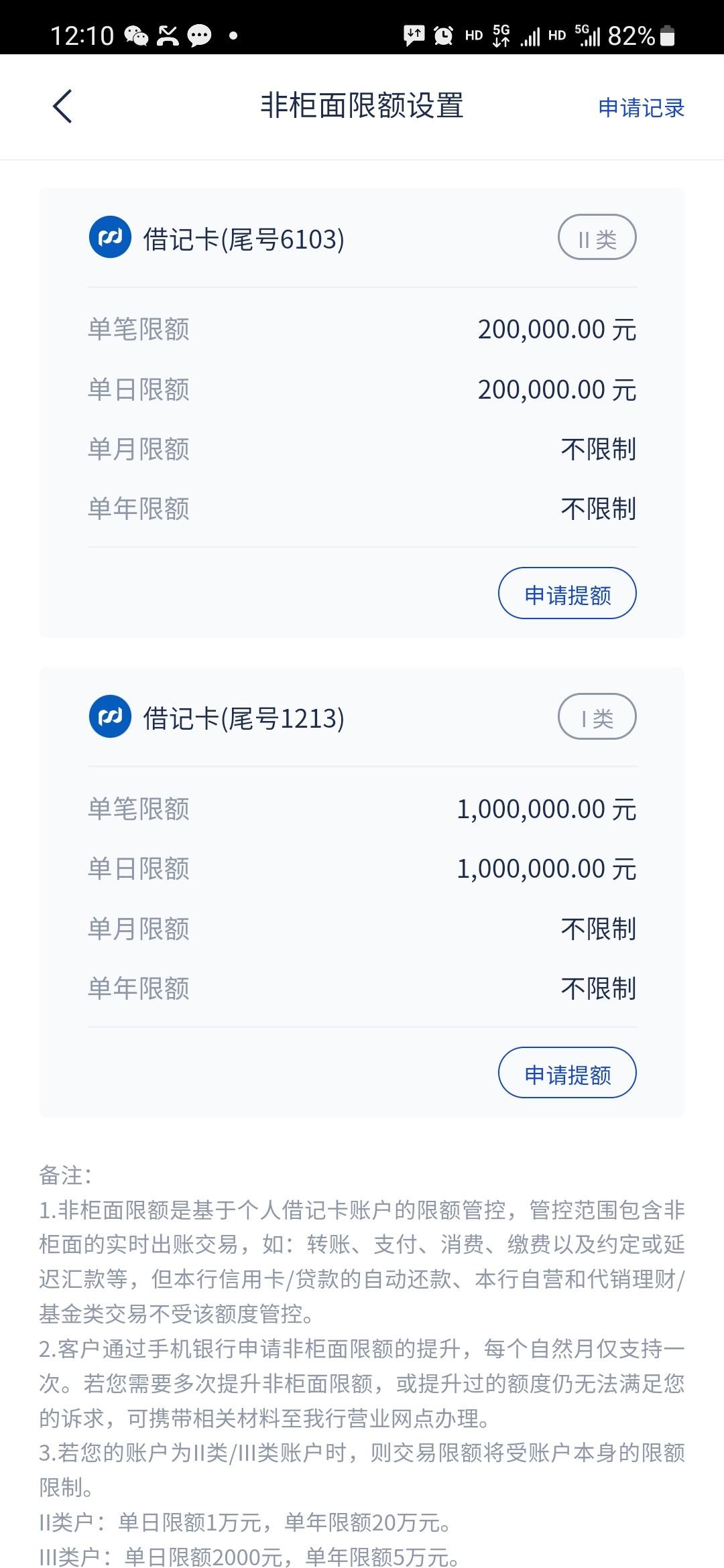724x1568 pixels.
Task: Tap the bank logo for card 1213
Action: pos(110,716)
